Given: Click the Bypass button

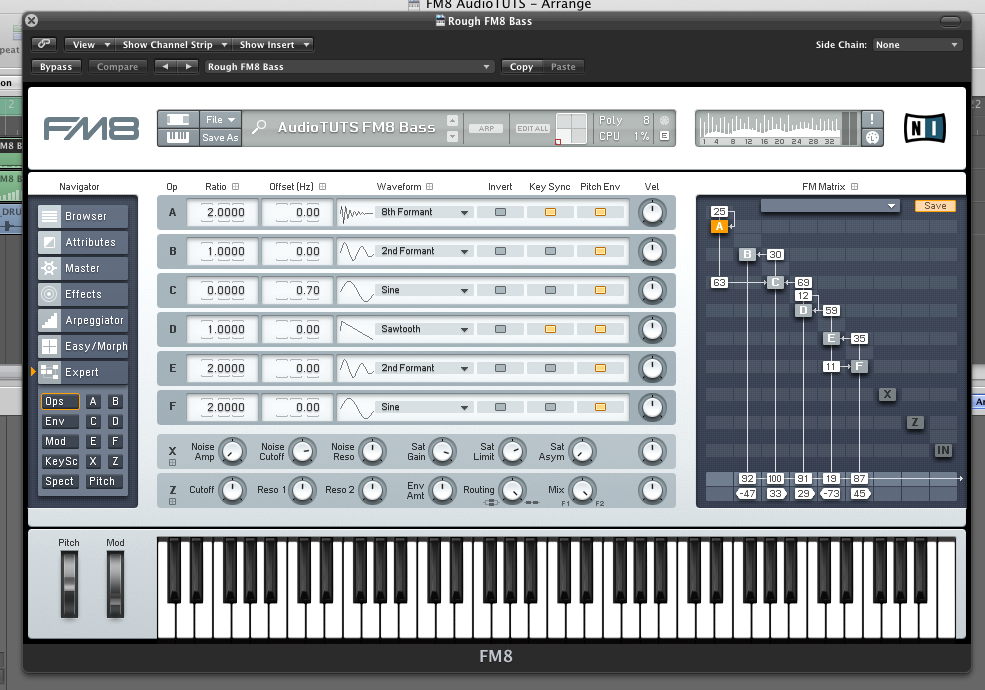Looking at the screenshot, I should 56,67.
